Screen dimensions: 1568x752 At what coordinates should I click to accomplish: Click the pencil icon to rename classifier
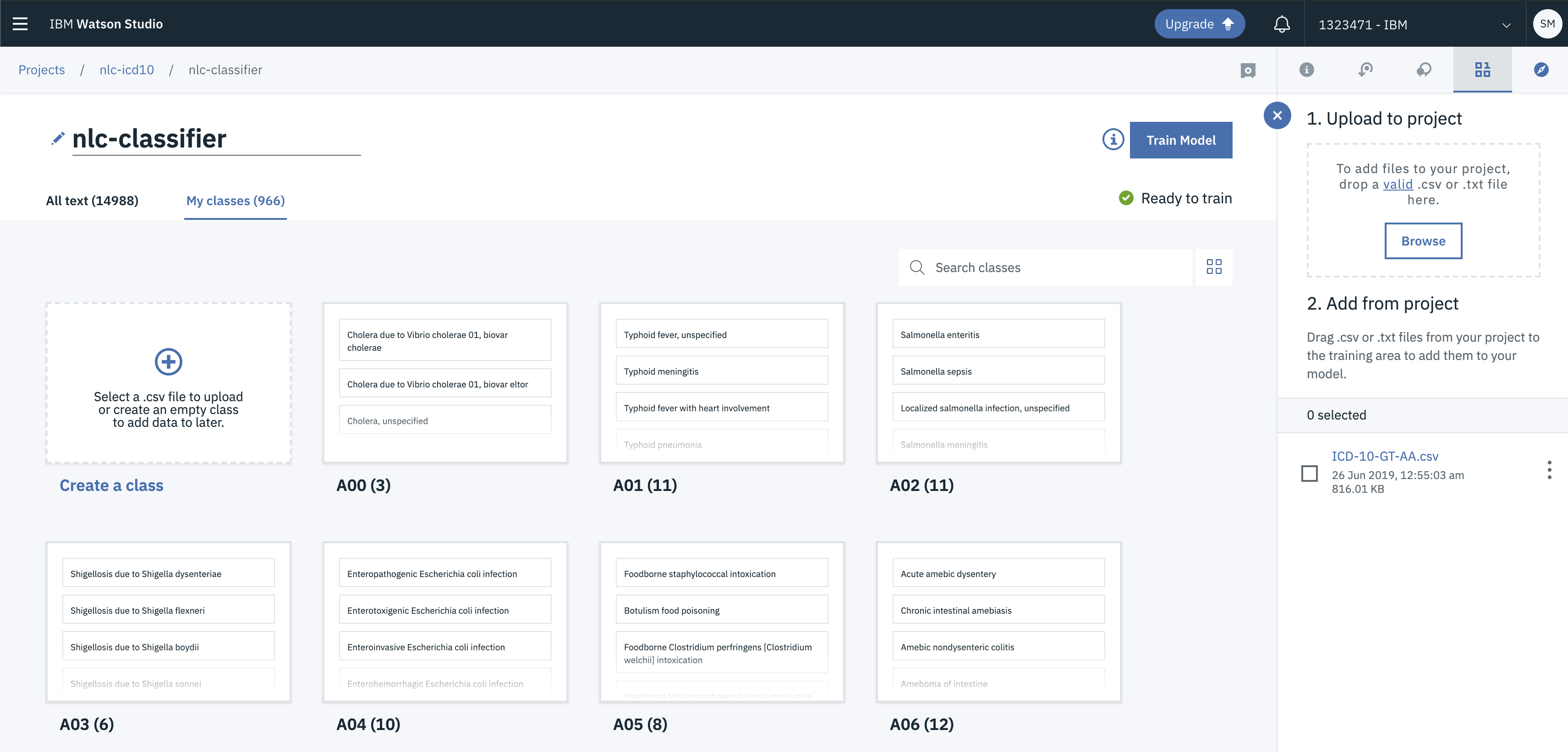58,139
